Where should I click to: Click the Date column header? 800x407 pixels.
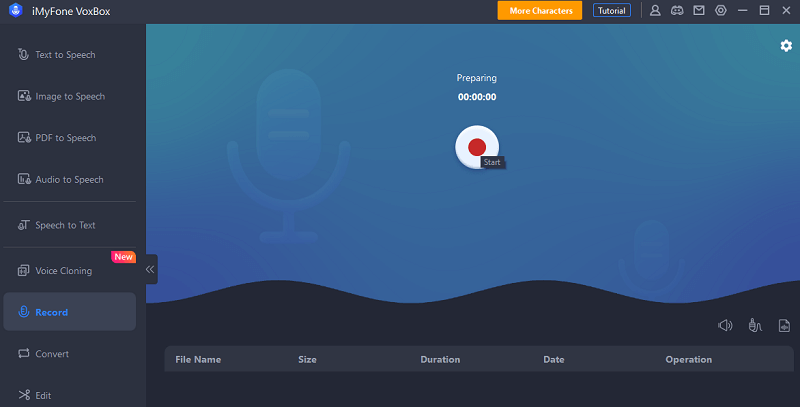pyautogui.click(x=554, y=360)
